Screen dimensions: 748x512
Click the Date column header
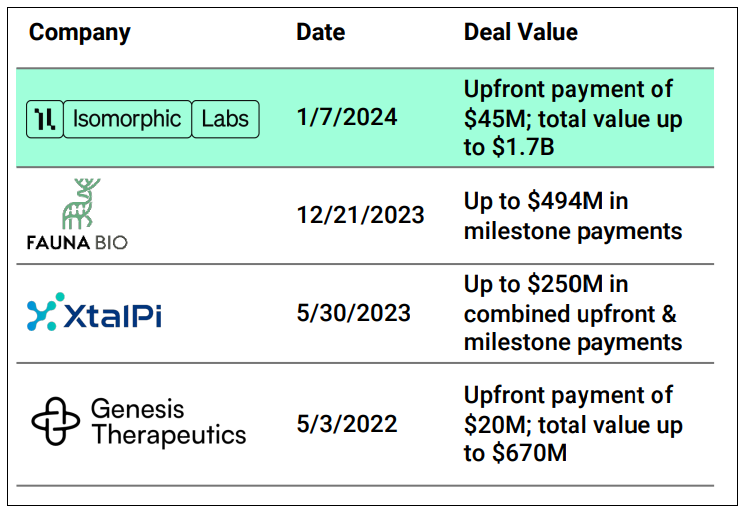[x=321, y=32]
